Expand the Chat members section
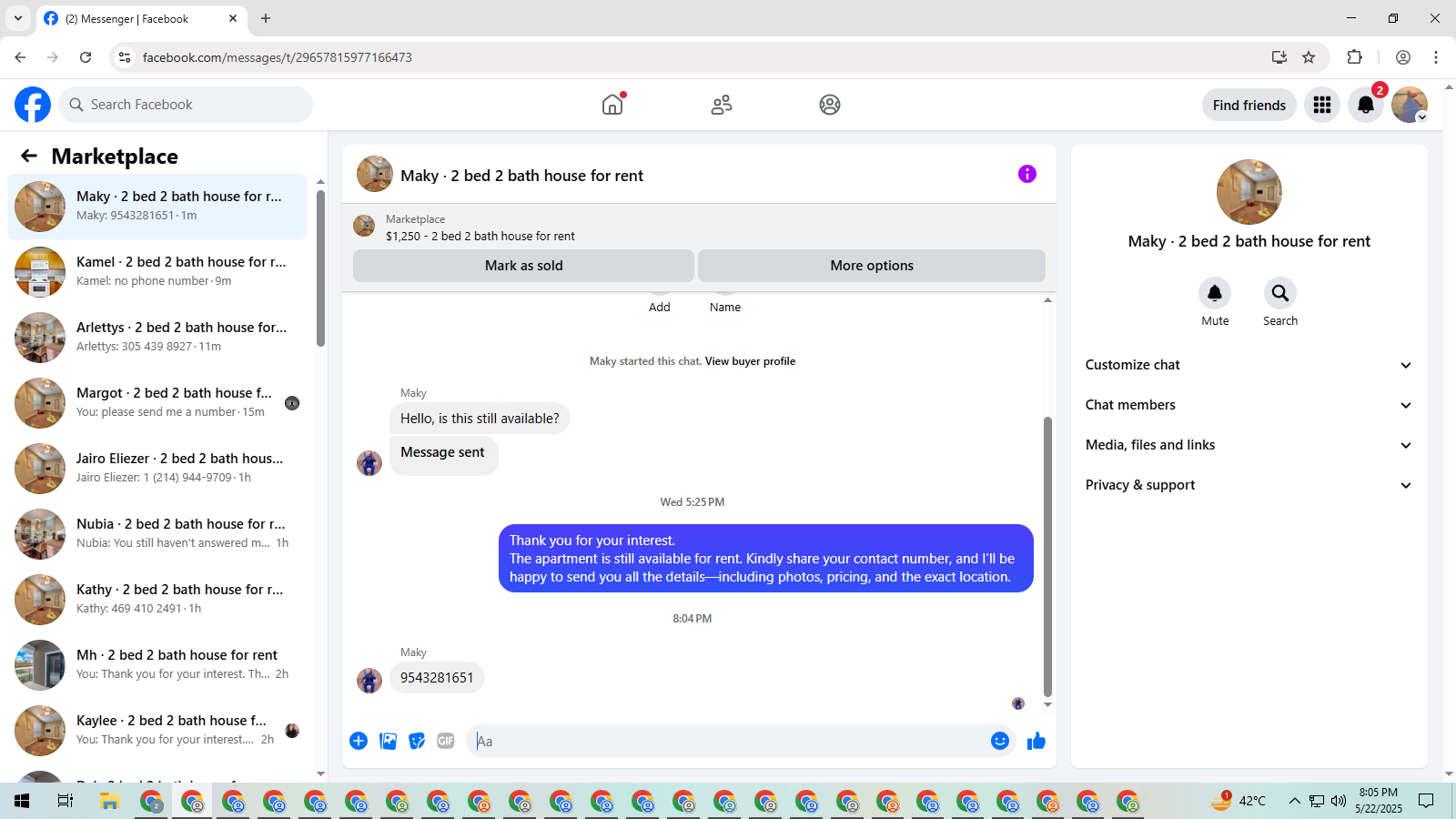 point(1249,405)
